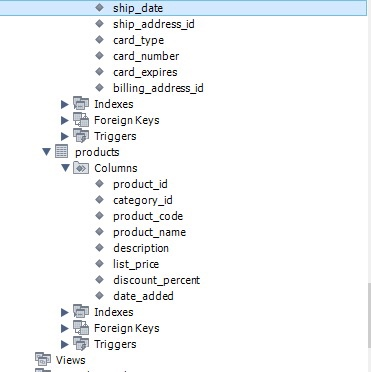371x372 pixels.
Task: Expand the Foreign Keys node of products table
Action: click(x=65, y=328)
